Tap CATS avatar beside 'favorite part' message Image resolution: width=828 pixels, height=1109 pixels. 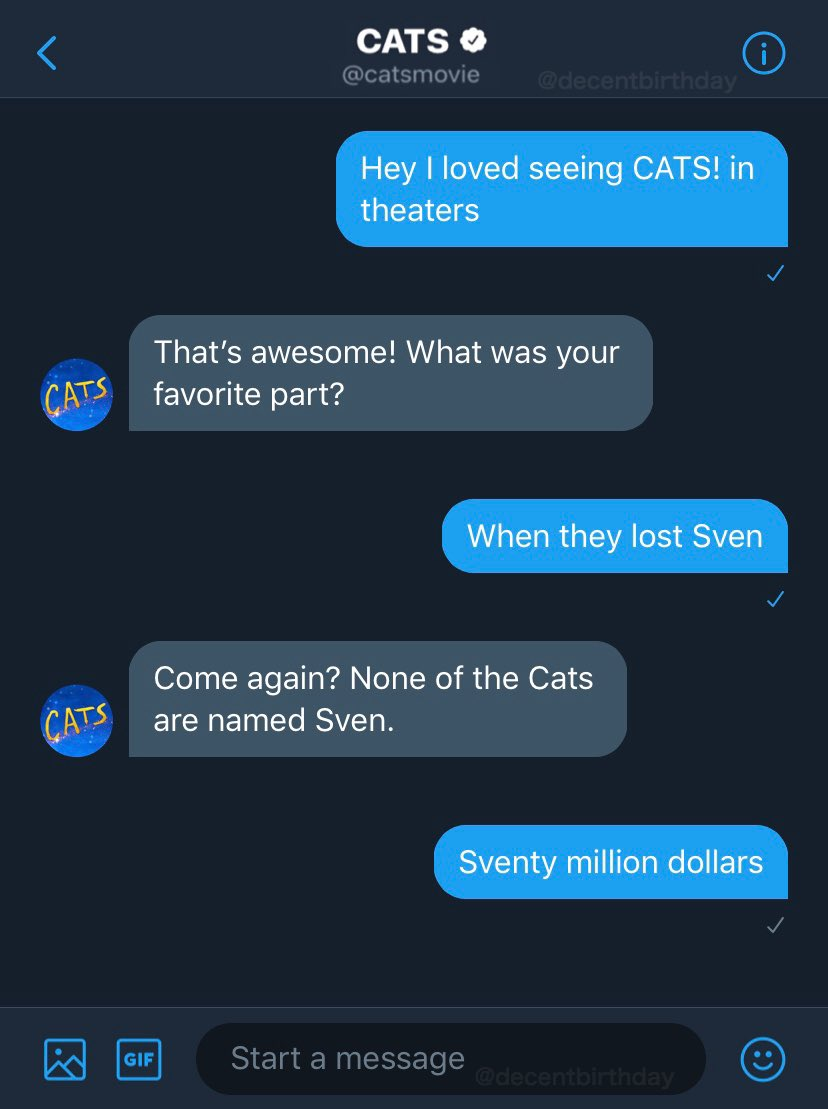(x=77, y=394)
